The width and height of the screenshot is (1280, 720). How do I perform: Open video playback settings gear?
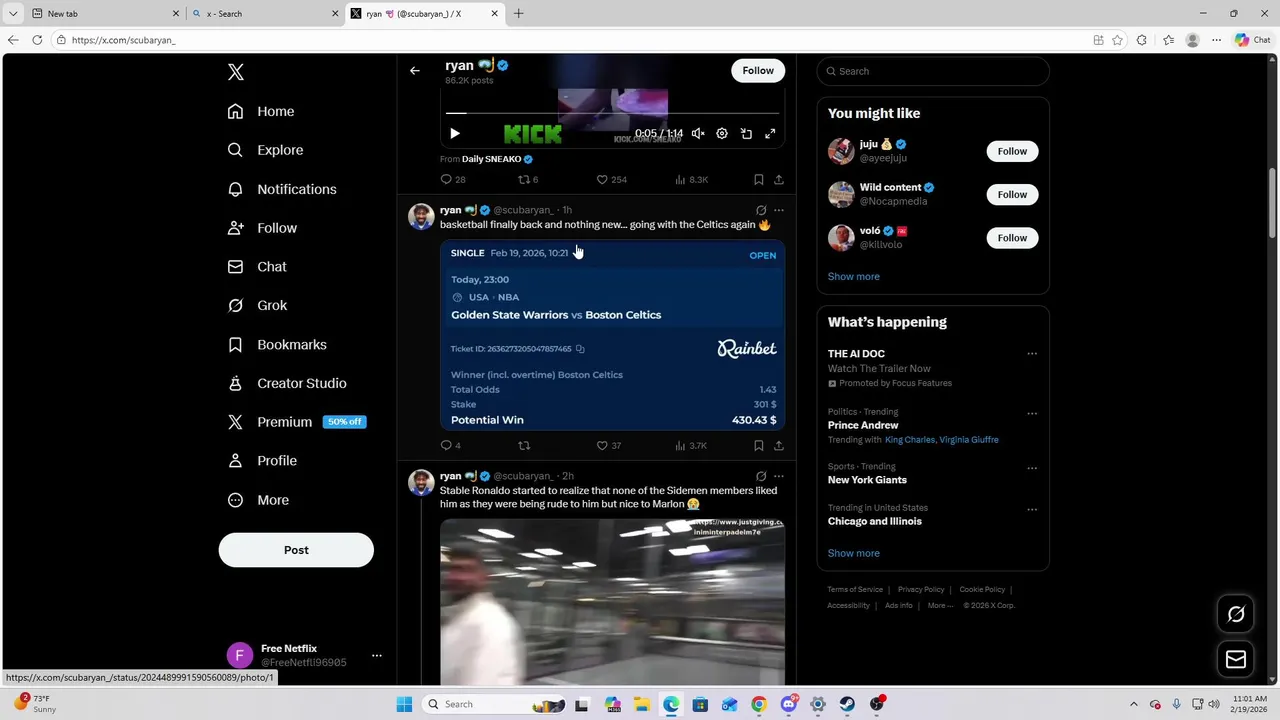(722, 133)
